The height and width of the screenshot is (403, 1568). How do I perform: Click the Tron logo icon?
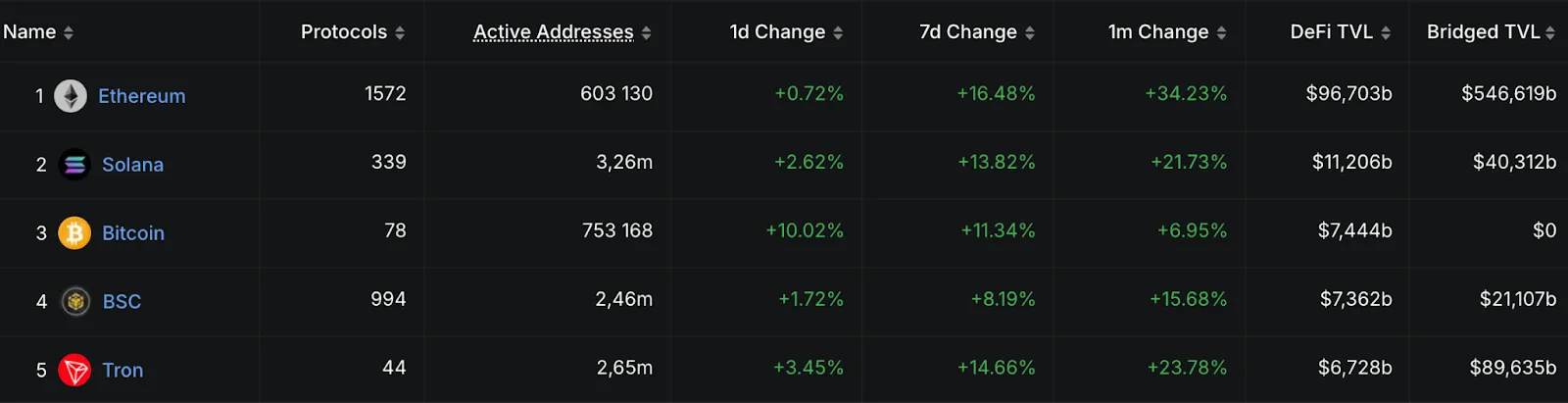click(74, 371)
